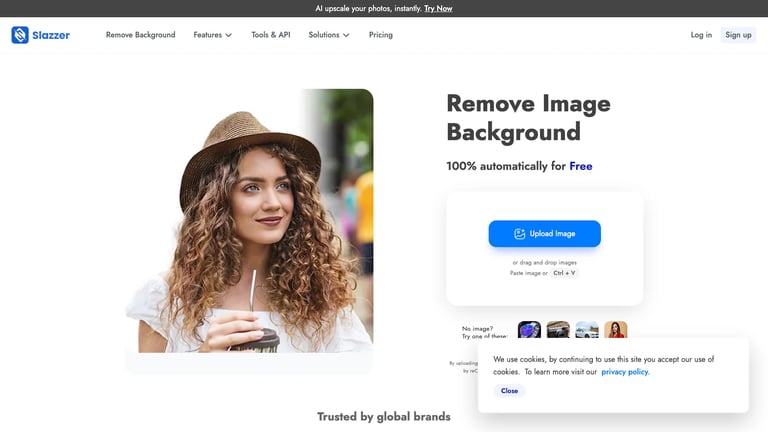Image resolution: width=768 pixels, height=432 pixels.
Task: Click the Sign up button
Action: pyautogui.click(x=738, y=35)
